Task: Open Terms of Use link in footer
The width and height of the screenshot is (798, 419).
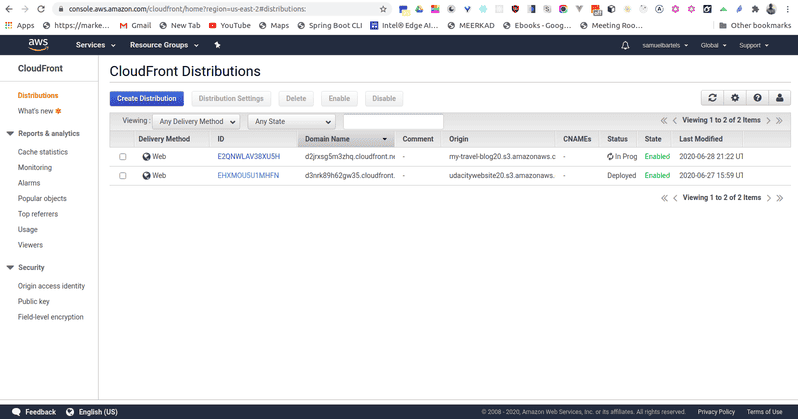Action: tap(764, 412)
